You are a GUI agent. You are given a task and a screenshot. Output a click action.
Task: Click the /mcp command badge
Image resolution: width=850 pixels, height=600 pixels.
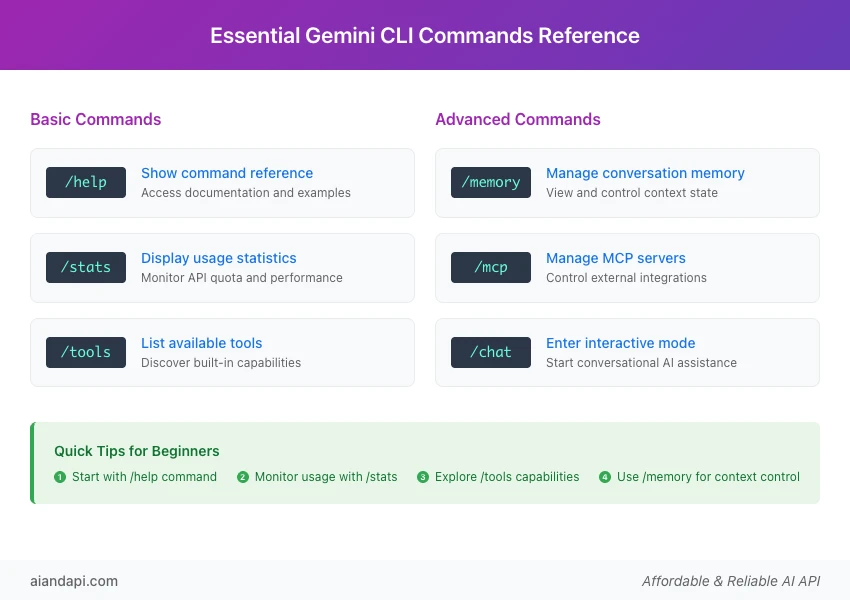pyautogui.click(x=491, y=267)
